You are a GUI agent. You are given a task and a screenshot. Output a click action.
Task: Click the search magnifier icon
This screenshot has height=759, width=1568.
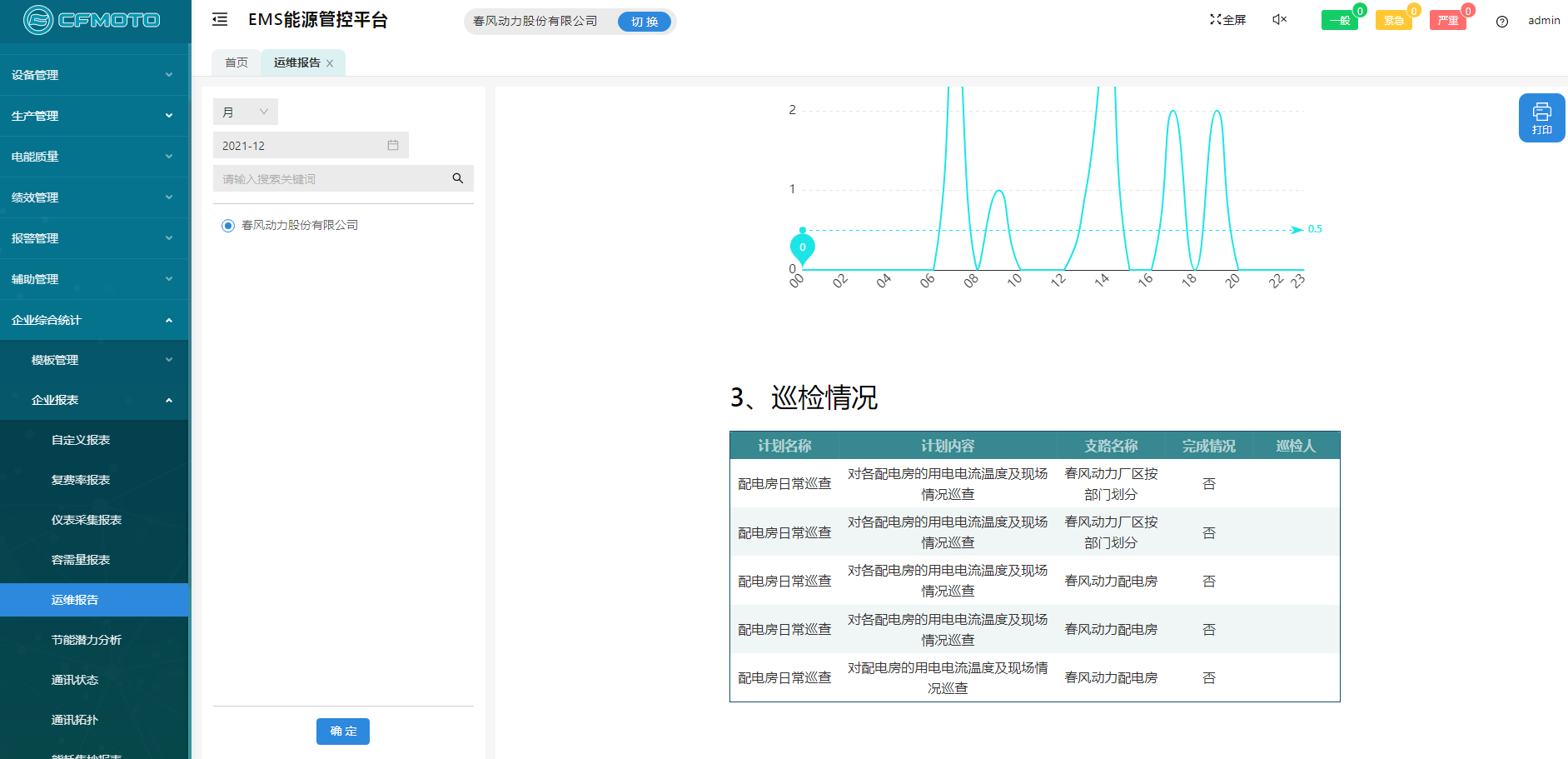coord(457,178)
